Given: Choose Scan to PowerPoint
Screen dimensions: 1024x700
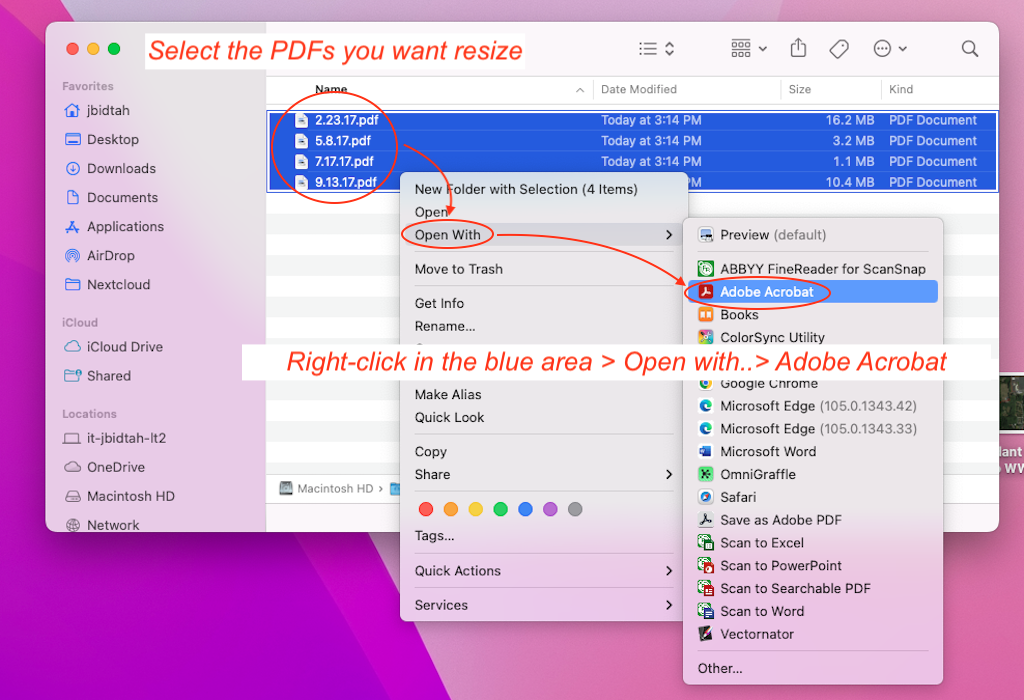Looking at the screenshot, I should point(812,566).
